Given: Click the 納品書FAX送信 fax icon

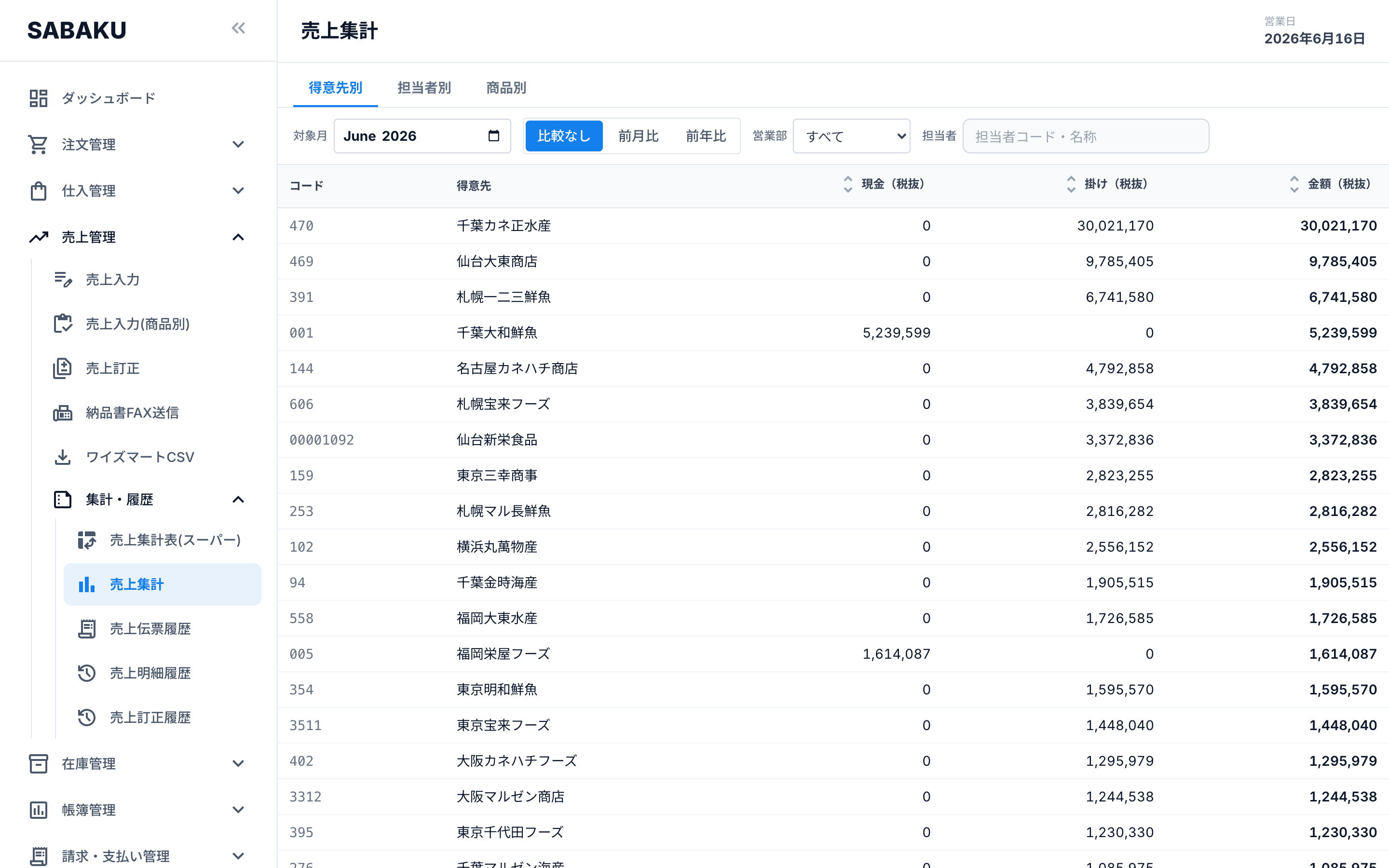Looking at the screenshot, I should pyautogui.click(x=63, y=413).
